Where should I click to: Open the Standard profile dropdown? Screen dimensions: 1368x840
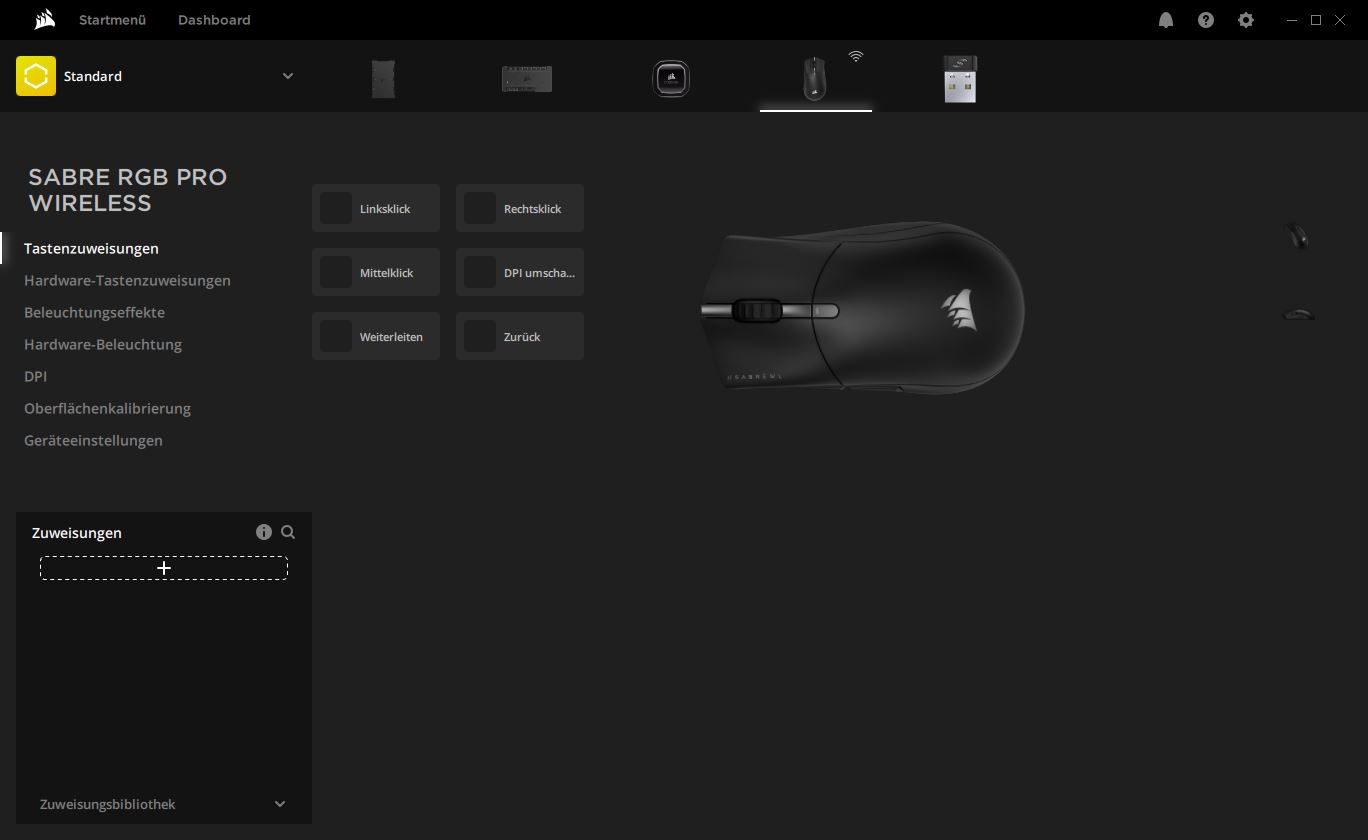pyautogui.click(x=288, y=76)
